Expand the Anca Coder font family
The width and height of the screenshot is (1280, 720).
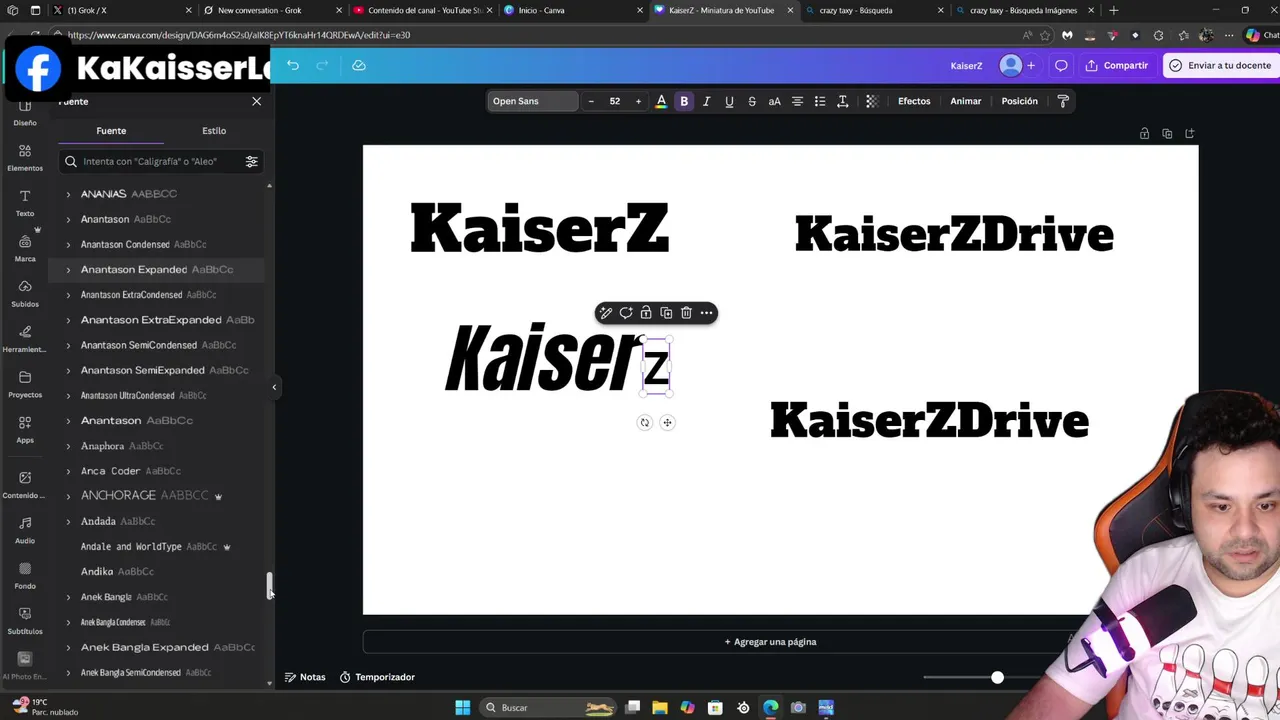69,471
